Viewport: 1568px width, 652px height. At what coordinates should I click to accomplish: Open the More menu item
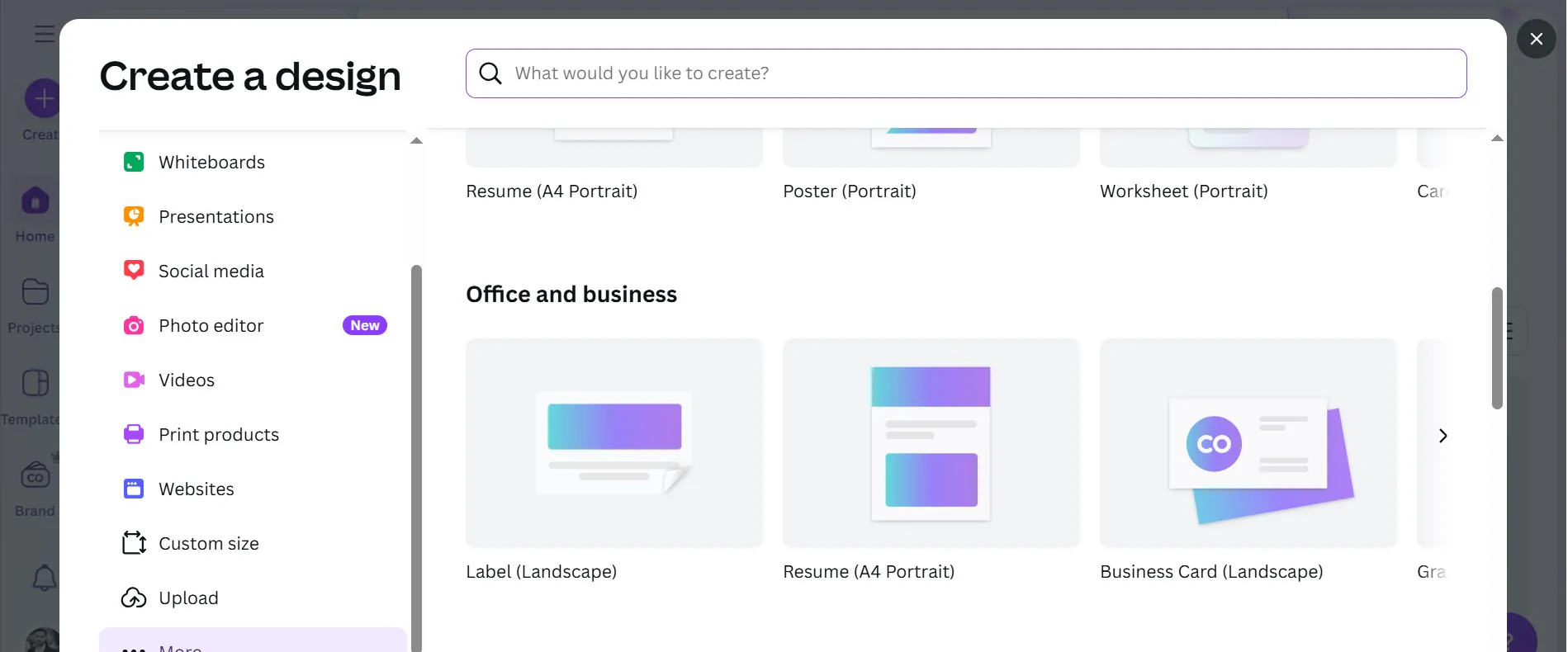[x=253, y=640]
